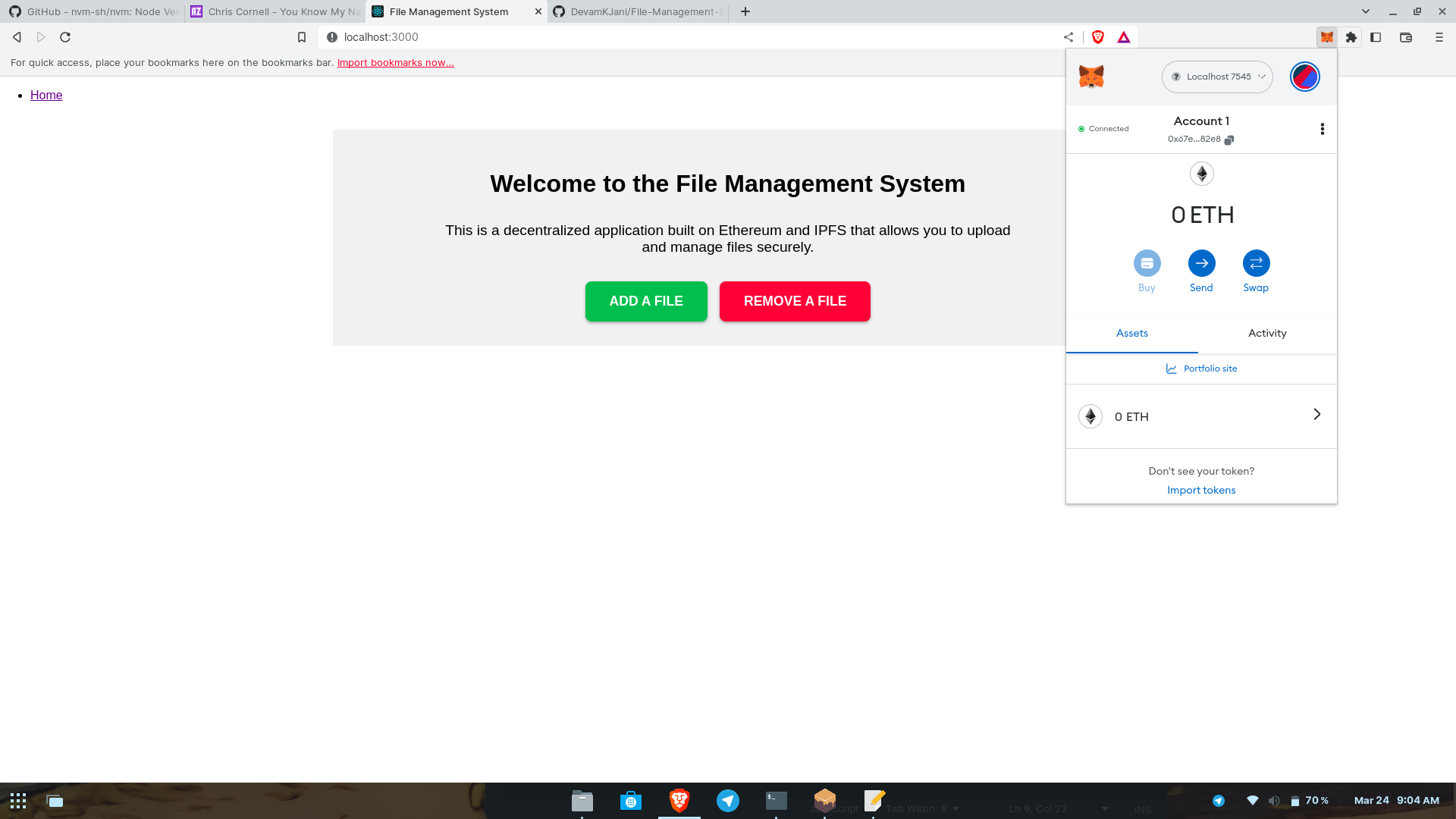Click the green ADD A FILE button

coord(646,301)
